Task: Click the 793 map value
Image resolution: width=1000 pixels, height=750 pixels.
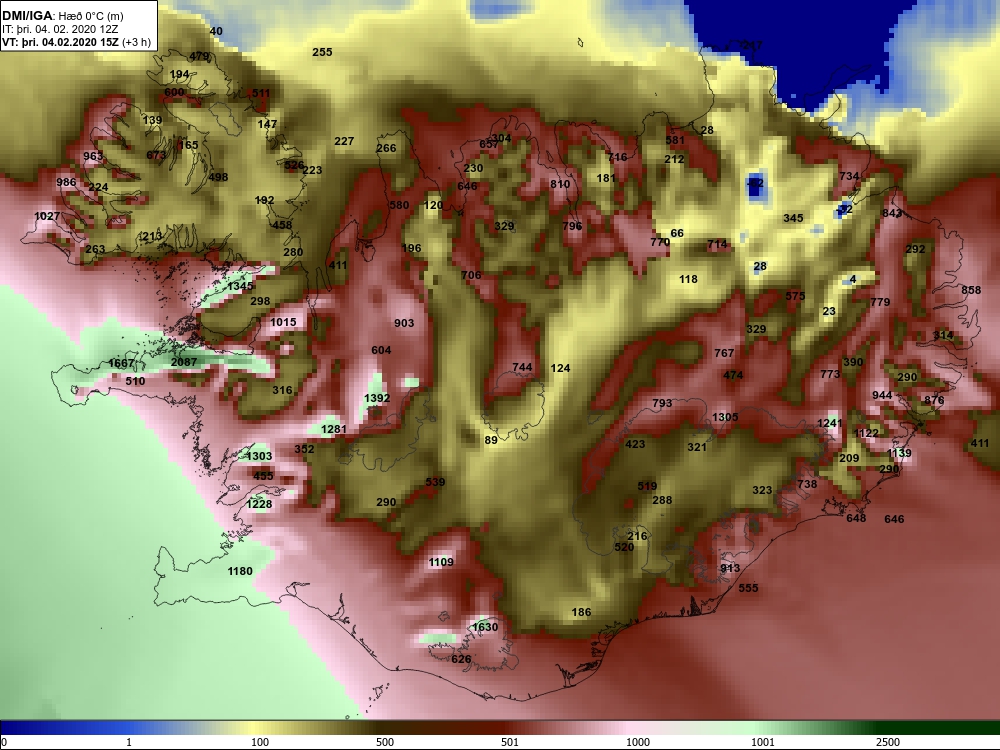Action: tap(662, 403)
